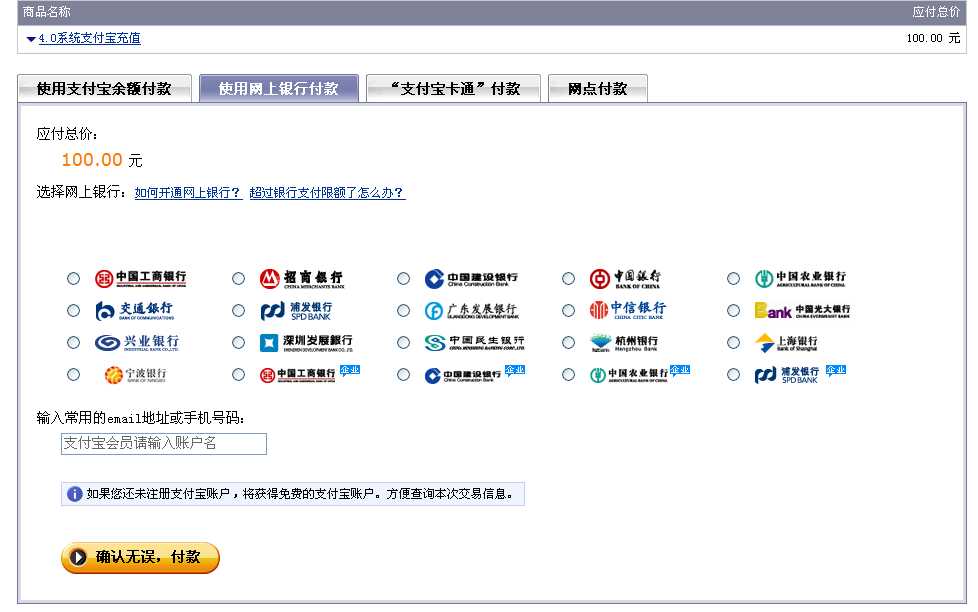Click the 确认无误，付款 button
This screenshot has width=978, height=612.
139,558
